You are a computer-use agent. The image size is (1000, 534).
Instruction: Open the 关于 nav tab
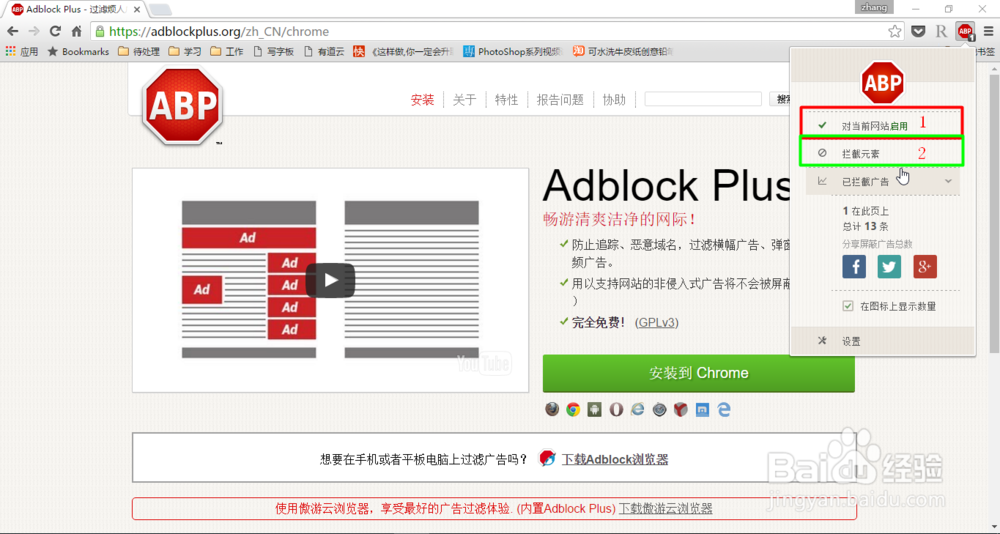click(465, 100)
